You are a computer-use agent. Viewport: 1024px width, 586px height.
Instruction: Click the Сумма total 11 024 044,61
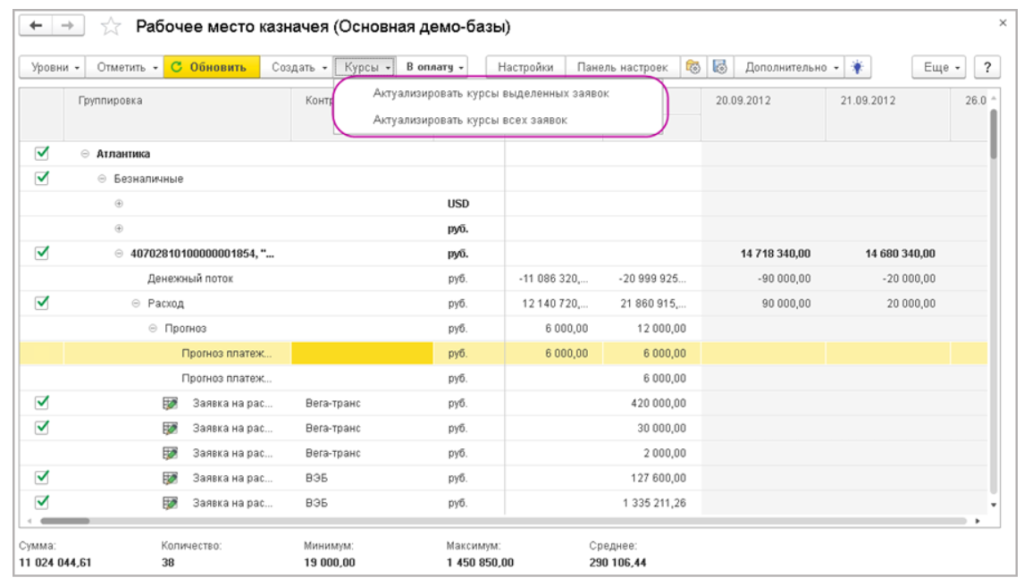coord(55,562)
